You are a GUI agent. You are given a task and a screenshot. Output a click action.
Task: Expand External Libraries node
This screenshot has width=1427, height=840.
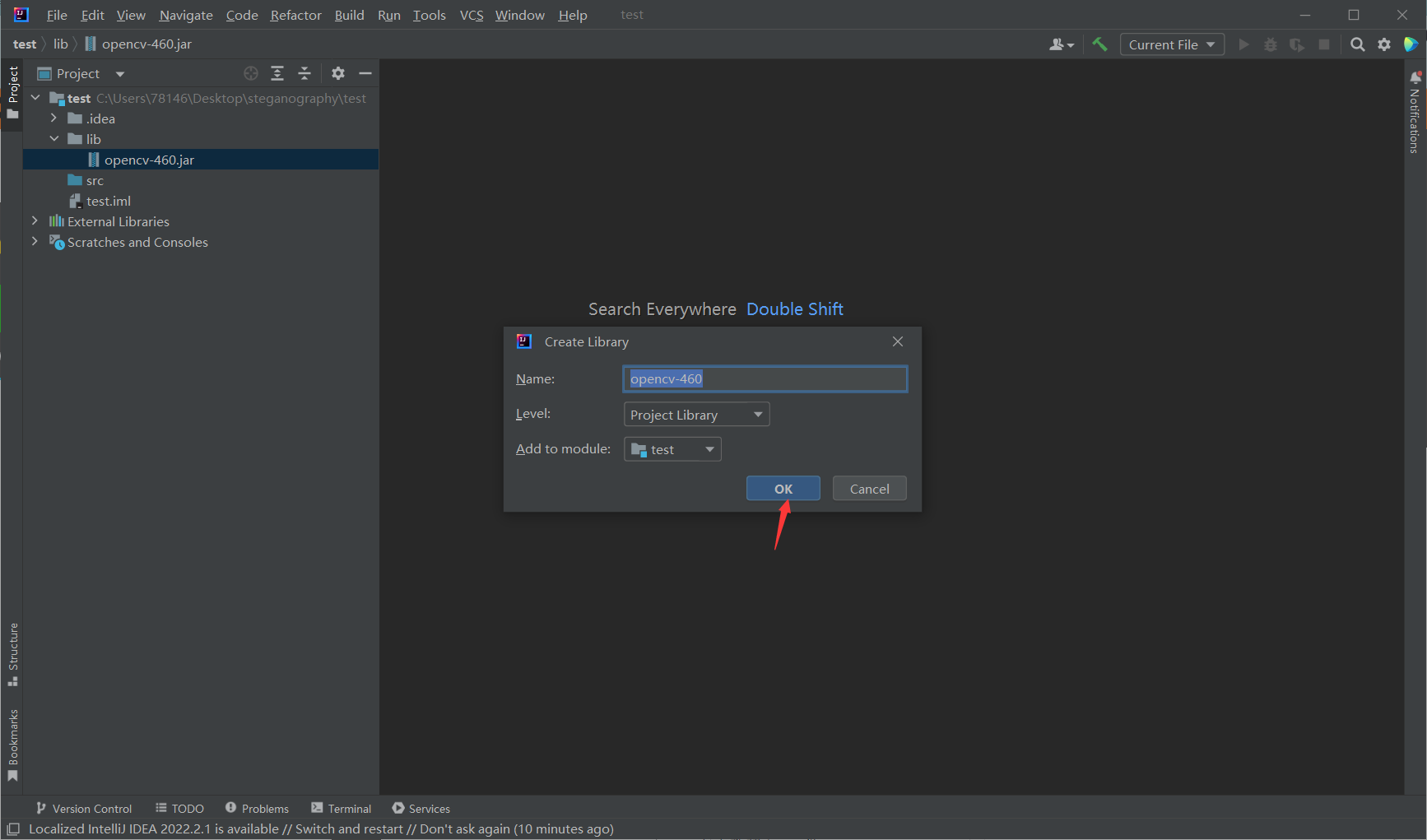click(35, 221)
